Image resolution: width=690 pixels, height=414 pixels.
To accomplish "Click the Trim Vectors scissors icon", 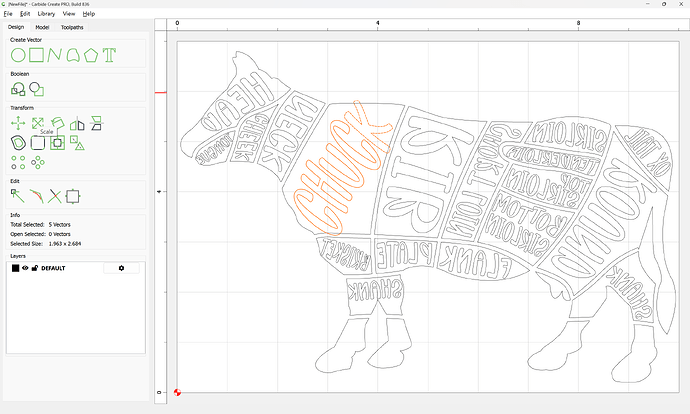I will point(55,195).
